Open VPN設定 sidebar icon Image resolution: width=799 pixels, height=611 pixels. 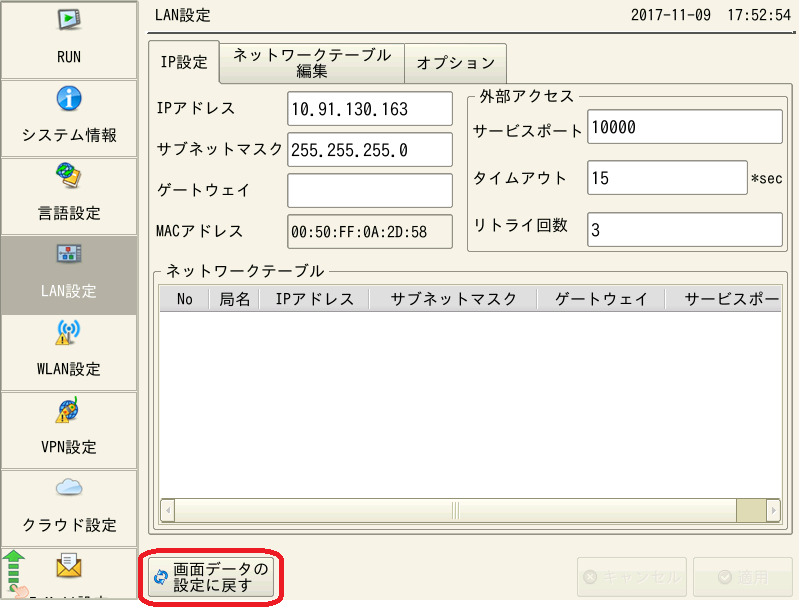pos(69,411)
